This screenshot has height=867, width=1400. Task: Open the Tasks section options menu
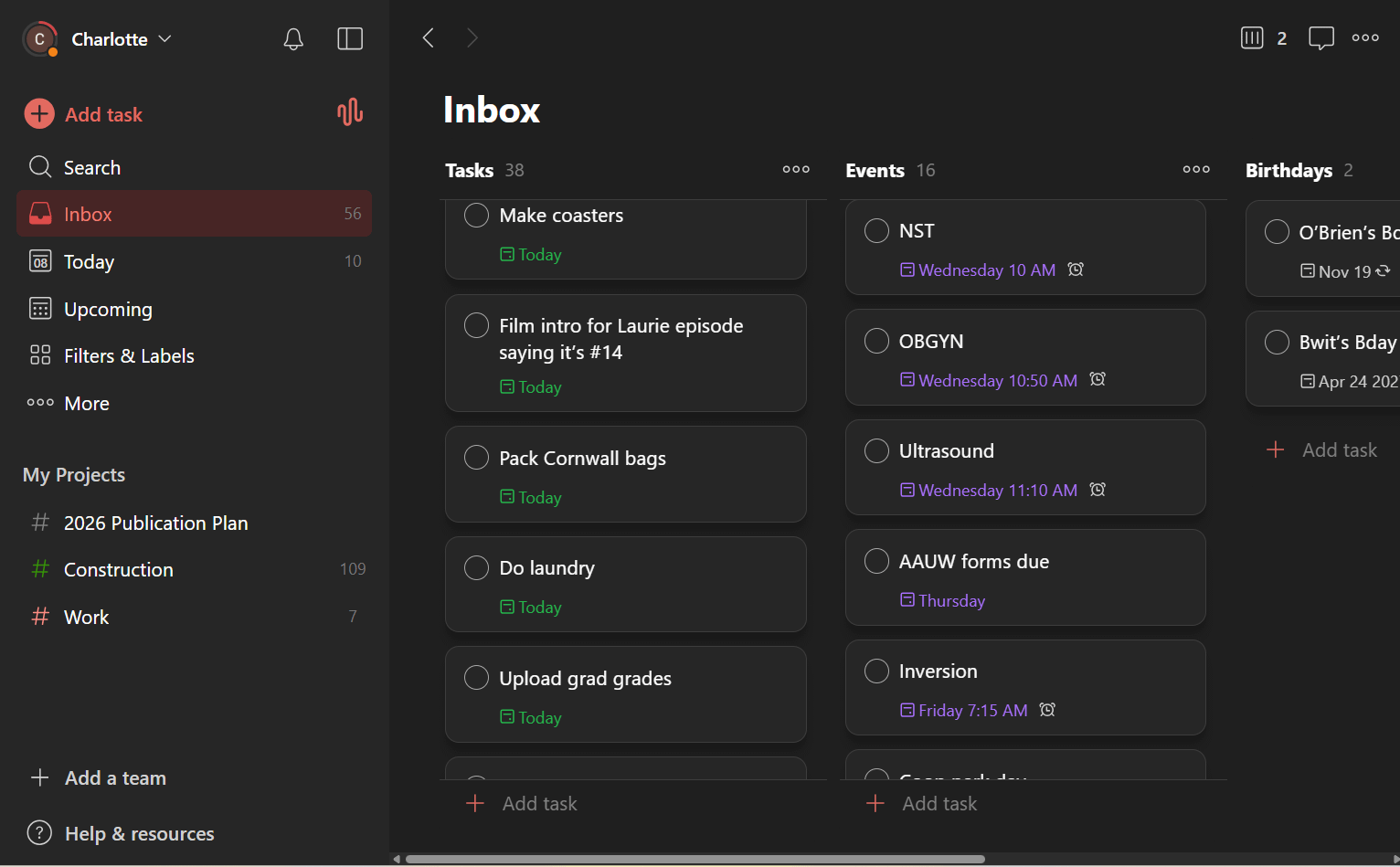tap(796, 169)
